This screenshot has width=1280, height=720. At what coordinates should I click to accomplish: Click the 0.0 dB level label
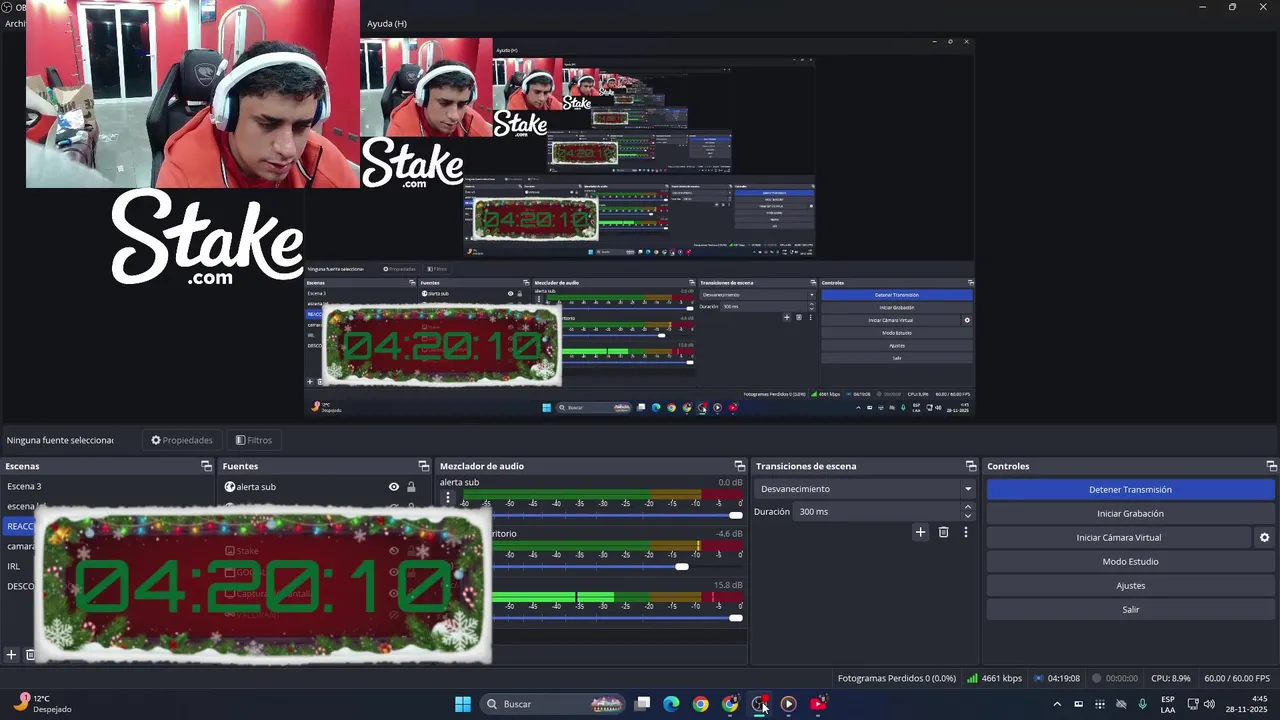(730, 482)
